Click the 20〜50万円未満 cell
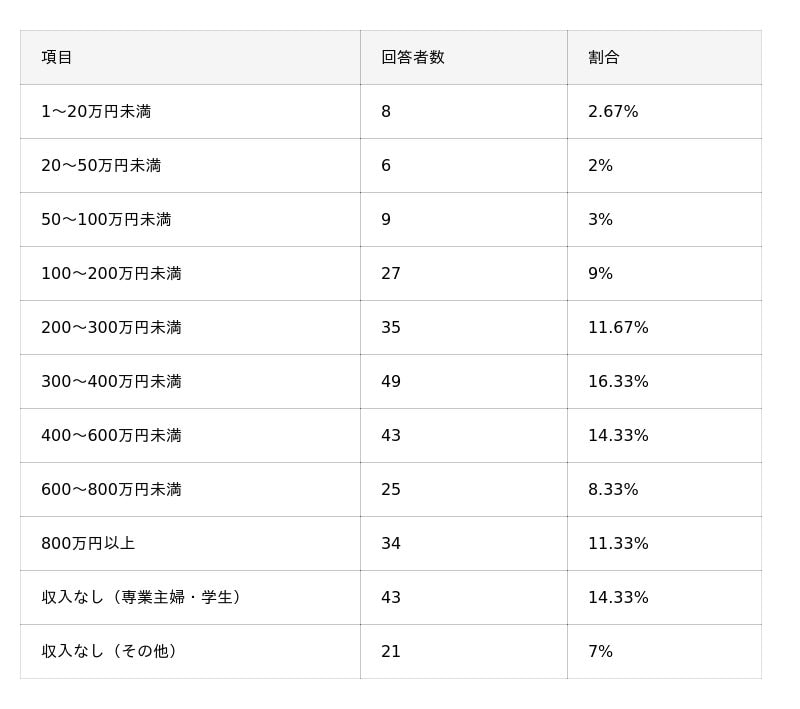This screenshot has height=709, width=800. [101, 165]
